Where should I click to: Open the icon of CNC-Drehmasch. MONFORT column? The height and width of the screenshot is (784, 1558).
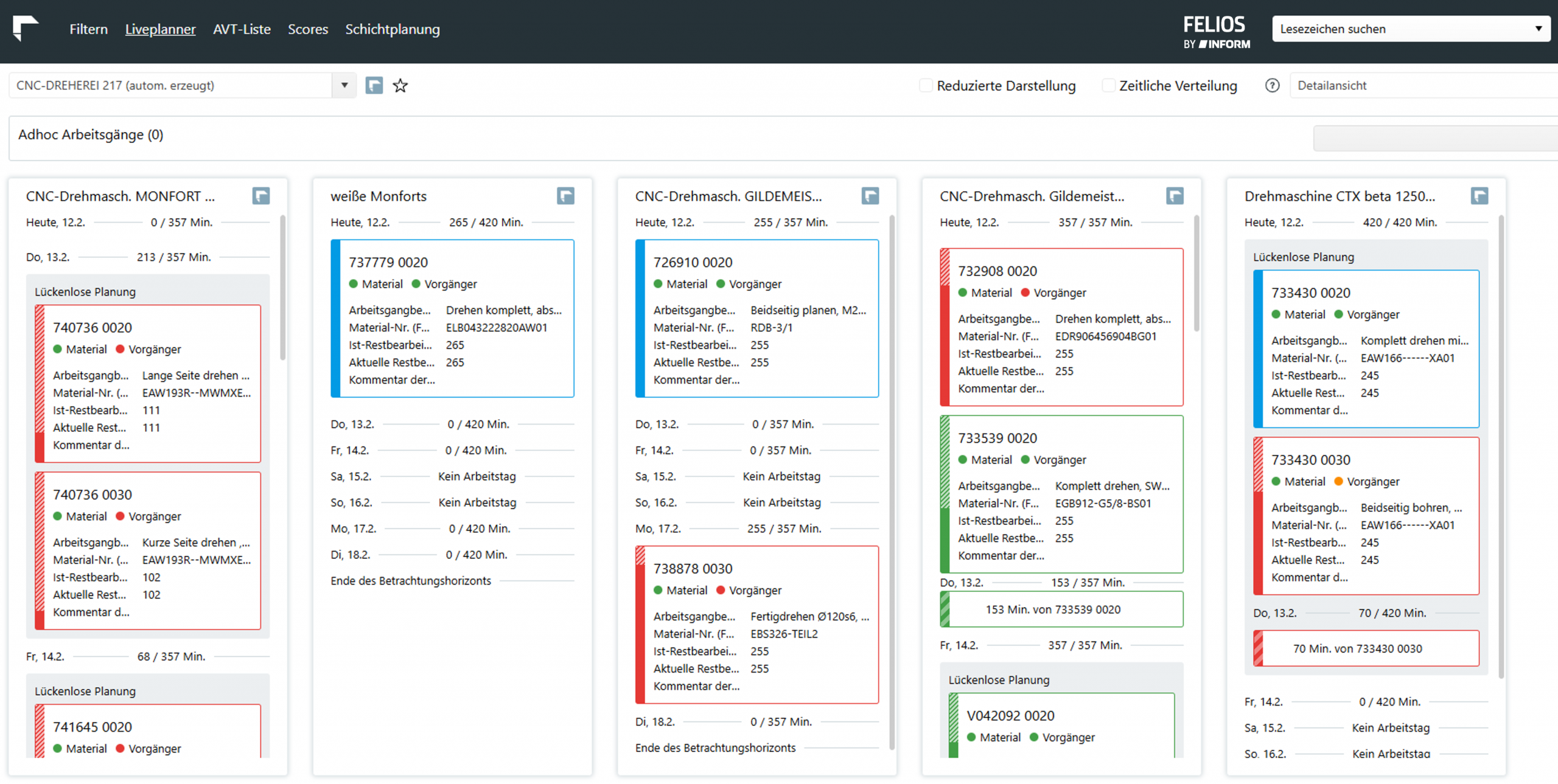point(261,196)
